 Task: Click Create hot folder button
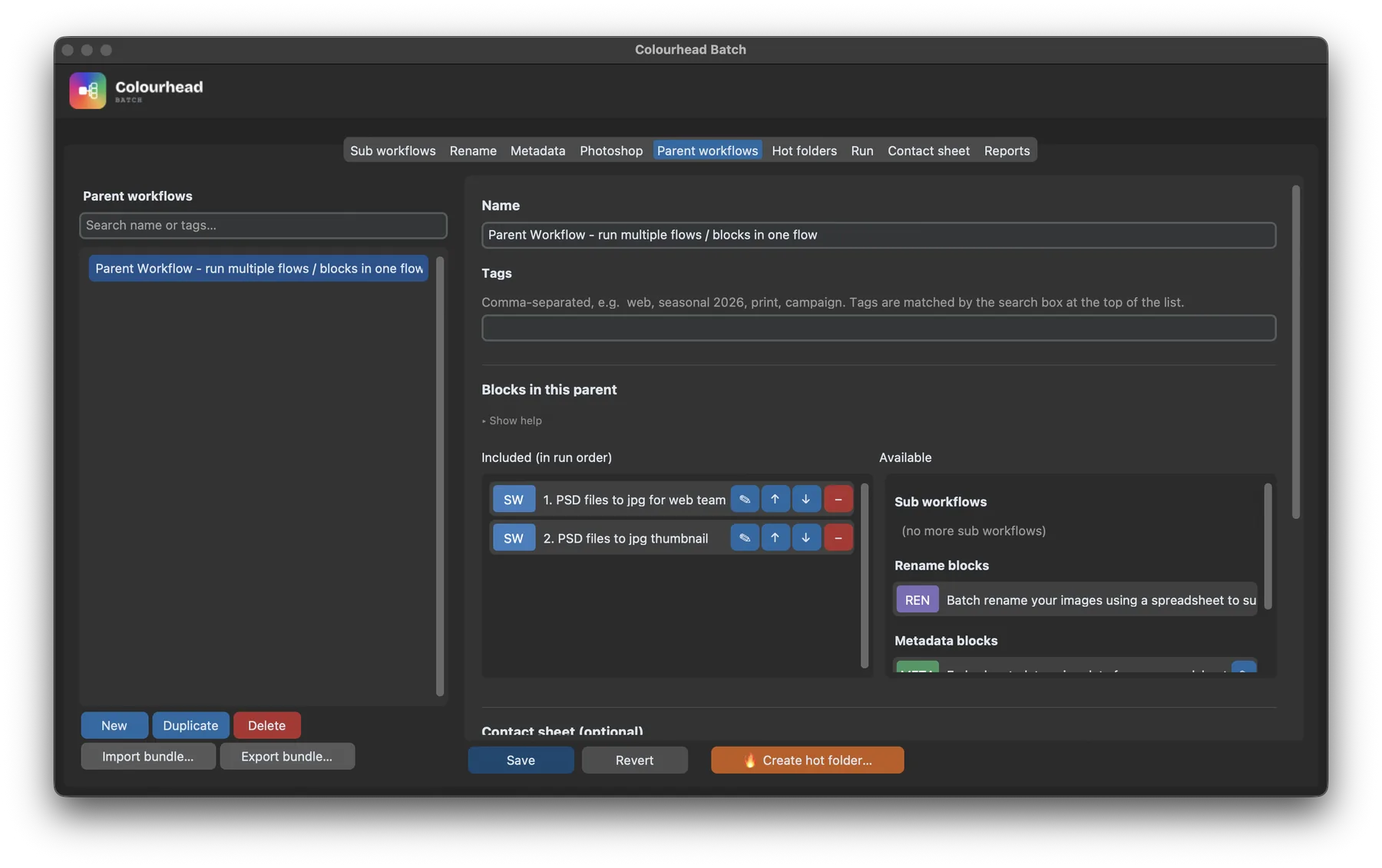coord(807,760)
